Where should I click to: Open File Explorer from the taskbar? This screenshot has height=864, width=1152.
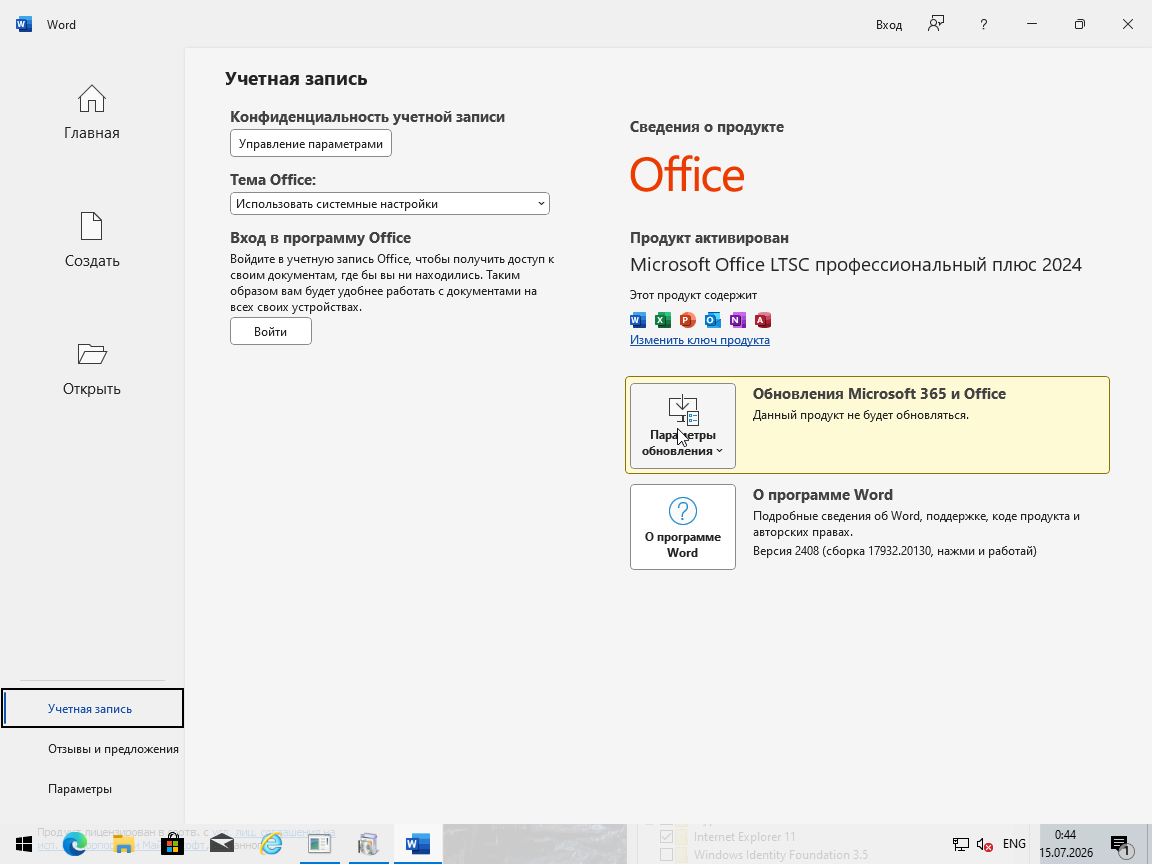pos(123,843)
